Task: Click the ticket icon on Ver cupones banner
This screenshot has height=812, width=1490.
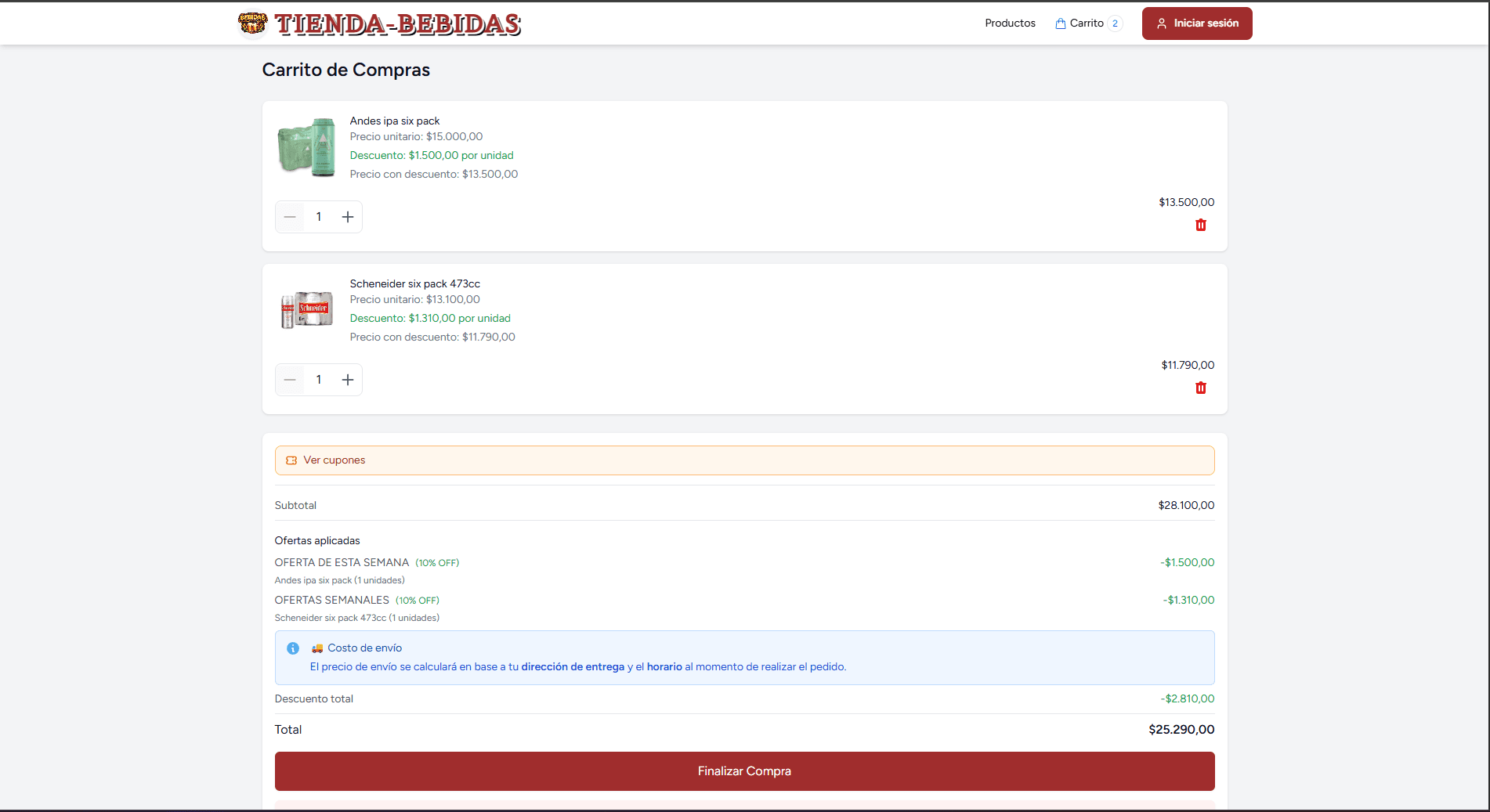Action: click(292, 460)
